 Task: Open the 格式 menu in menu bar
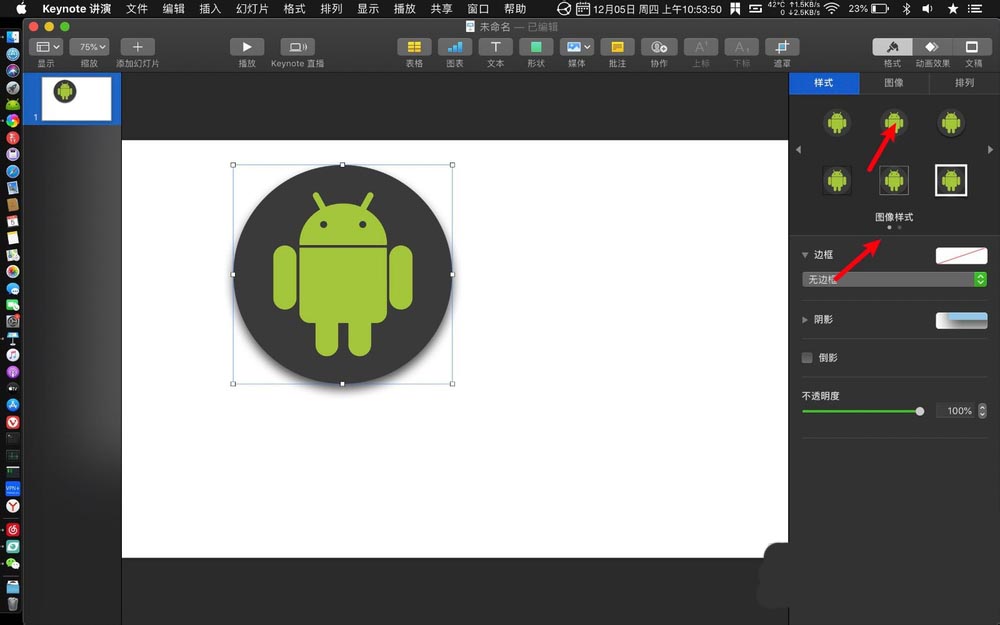coord(294,9)
